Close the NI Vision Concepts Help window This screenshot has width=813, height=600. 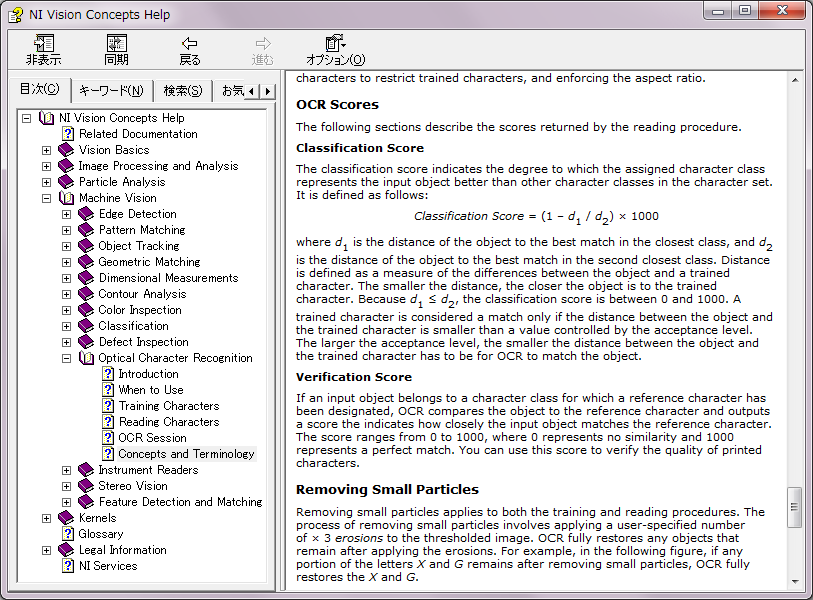[x=783, y=11]
